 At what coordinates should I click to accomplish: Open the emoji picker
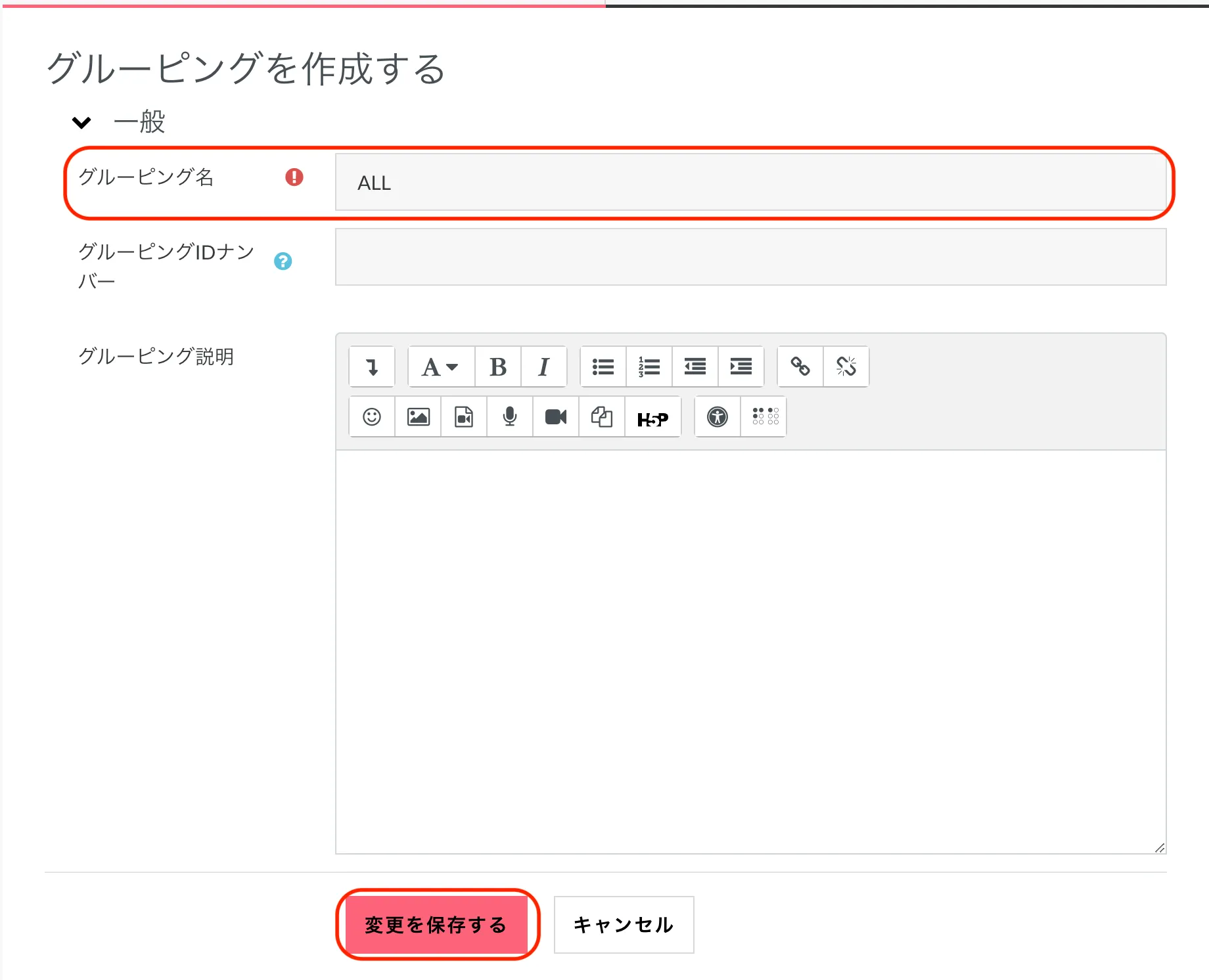point(372,416)
